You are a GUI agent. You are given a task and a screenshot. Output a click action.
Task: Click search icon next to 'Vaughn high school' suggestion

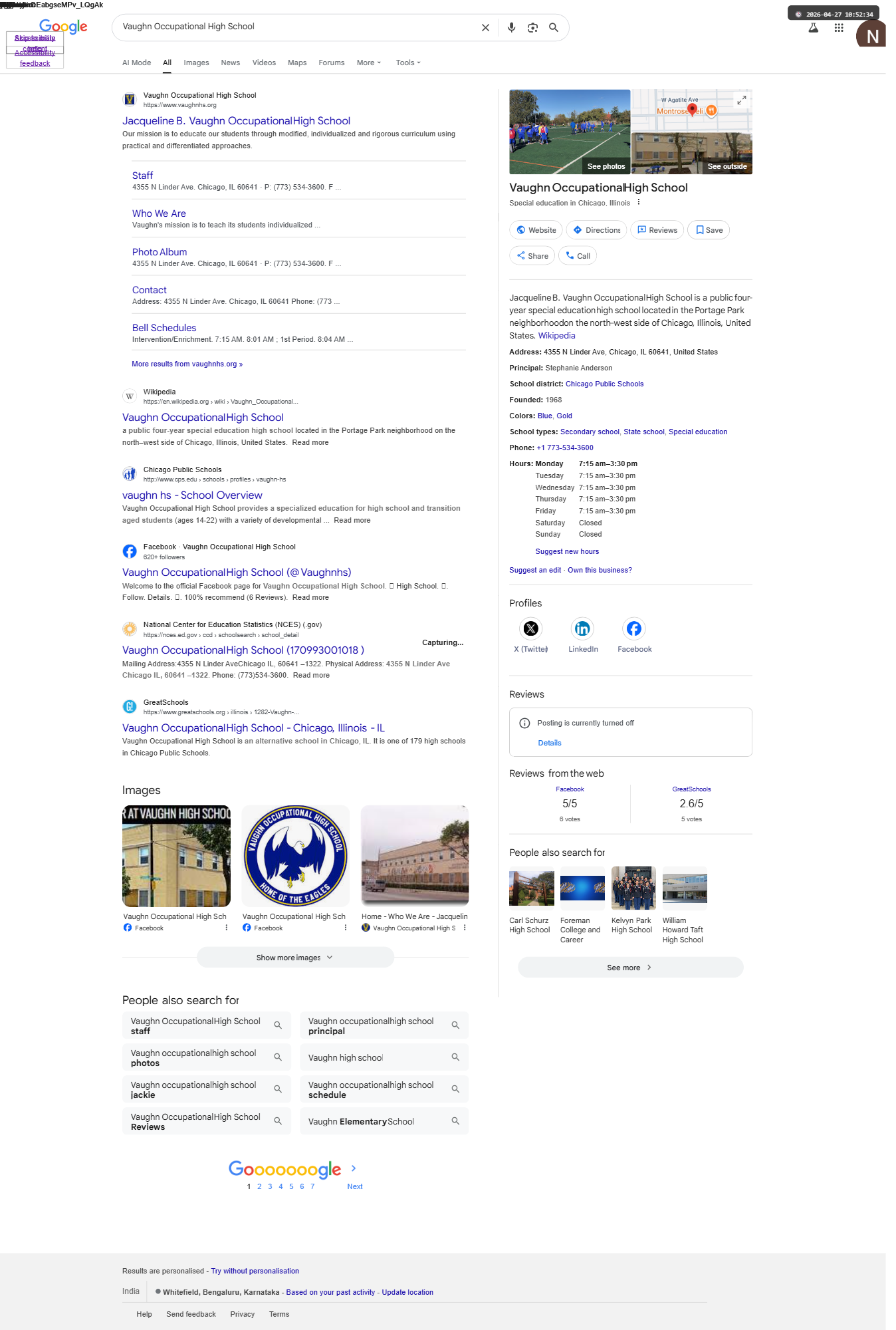coord(455,1057)
